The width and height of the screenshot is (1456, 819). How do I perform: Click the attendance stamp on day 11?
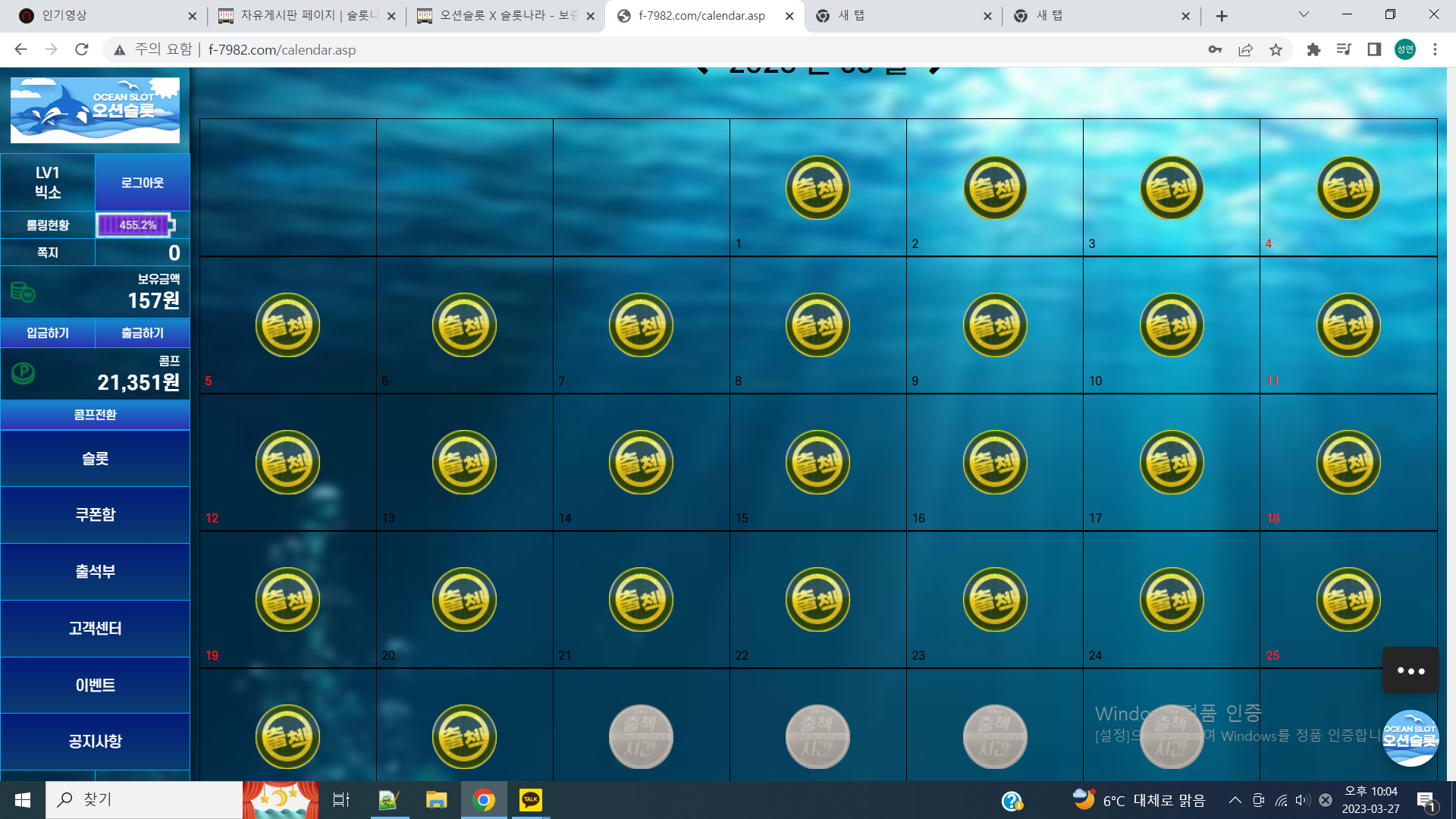click(1348, 325)
